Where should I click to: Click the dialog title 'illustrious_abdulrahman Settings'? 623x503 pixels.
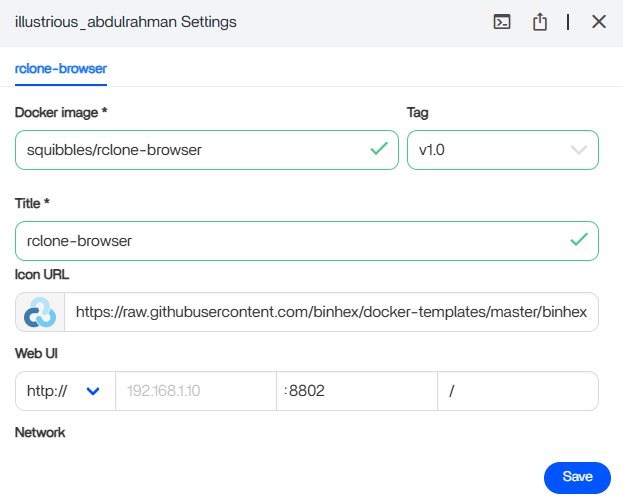126,22
